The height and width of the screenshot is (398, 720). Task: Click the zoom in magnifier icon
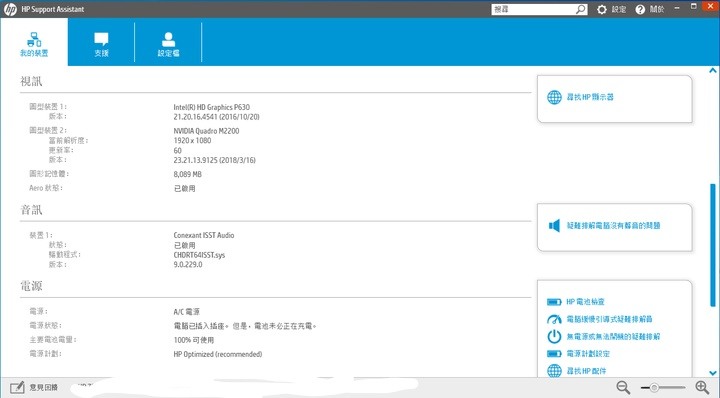click(x=702, y=387)
